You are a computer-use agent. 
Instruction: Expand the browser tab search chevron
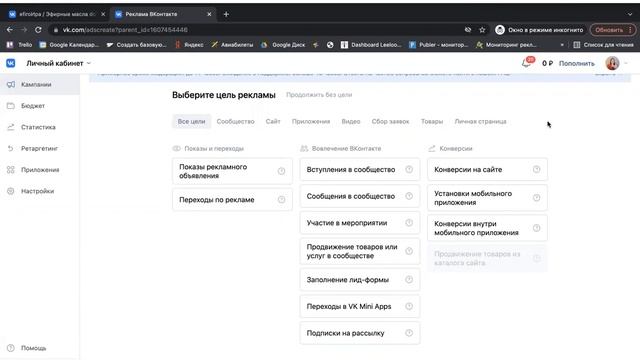click(629, 14)
